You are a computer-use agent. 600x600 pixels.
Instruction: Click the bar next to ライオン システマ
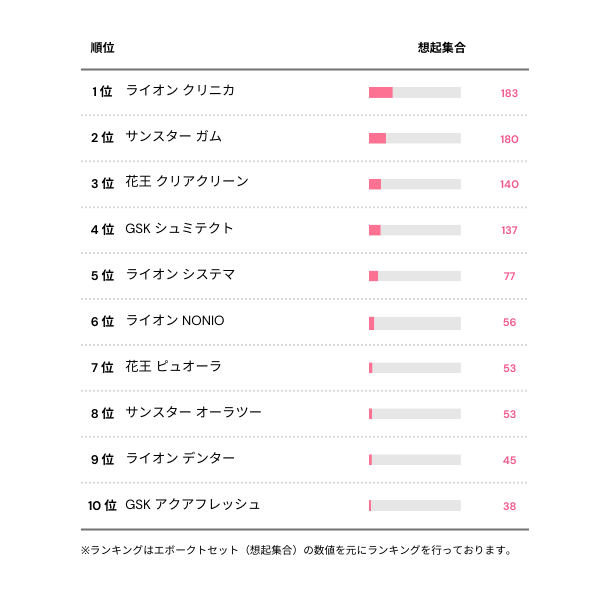pos(414,276)
